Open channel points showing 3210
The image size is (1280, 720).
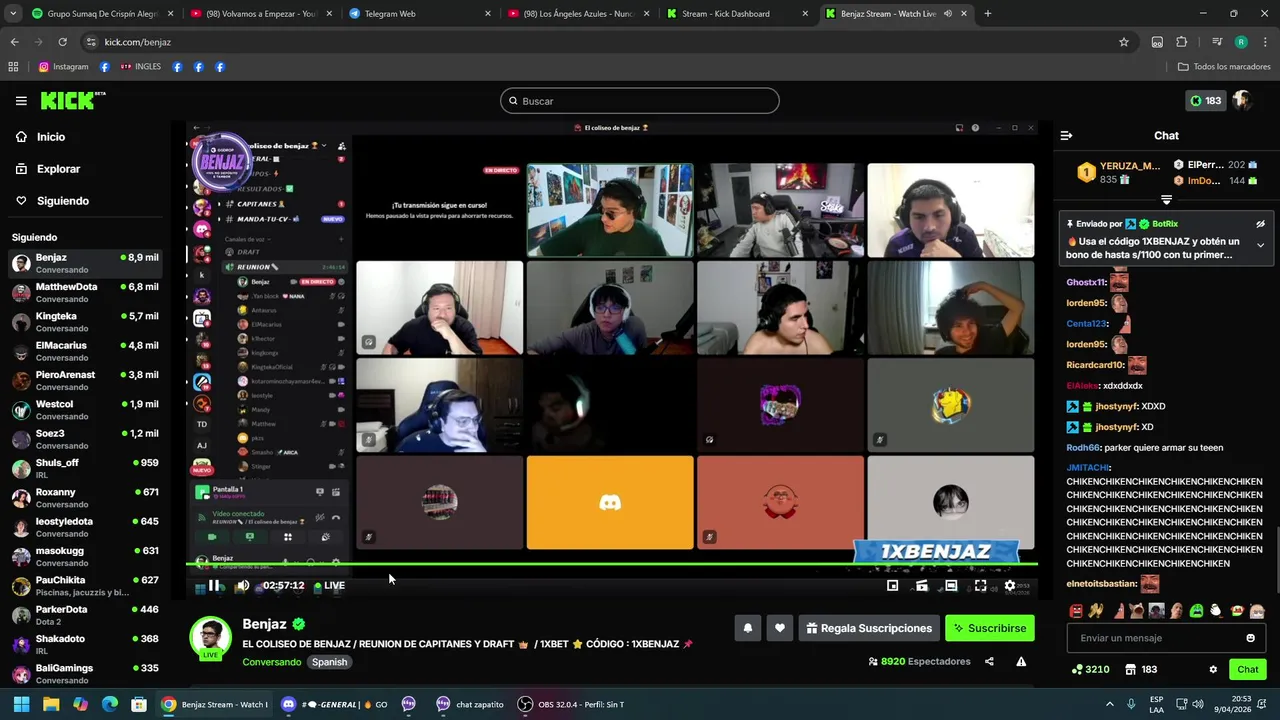[1090, 669]
